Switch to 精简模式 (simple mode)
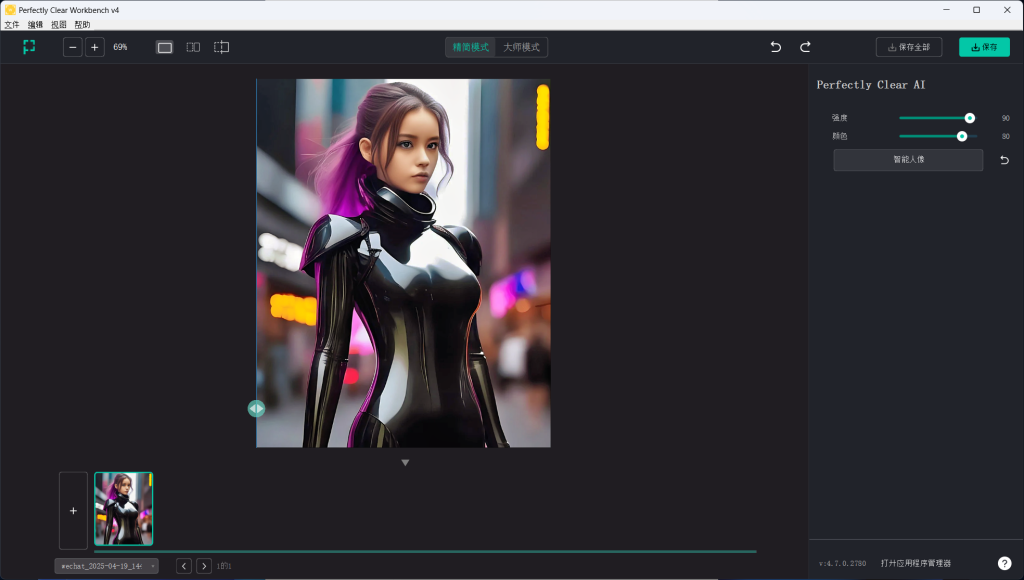Screen dimensions: 1024x580 pyautogui.click(x=471, y=47)
